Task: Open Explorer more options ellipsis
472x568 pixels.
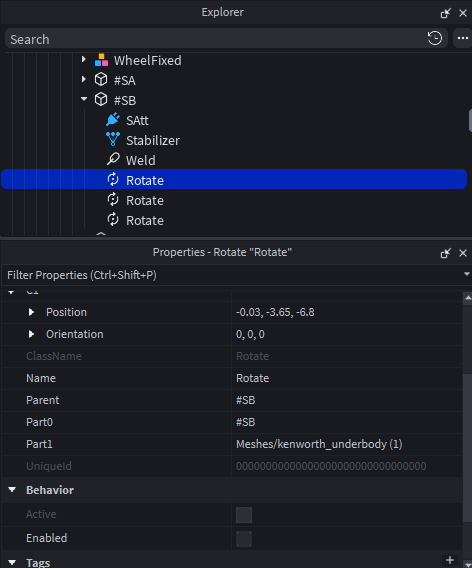Action: (x=463, y=38)
